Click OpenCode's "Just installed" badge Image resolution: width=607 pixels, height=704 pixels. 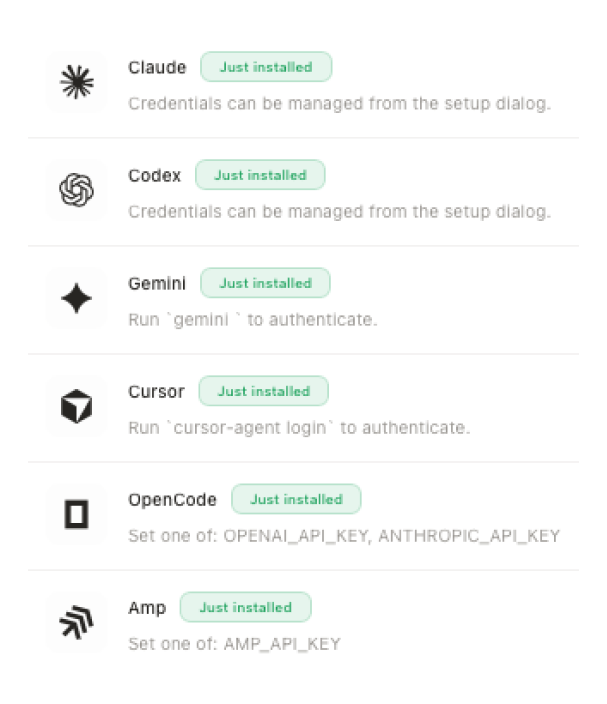[296, 499]
